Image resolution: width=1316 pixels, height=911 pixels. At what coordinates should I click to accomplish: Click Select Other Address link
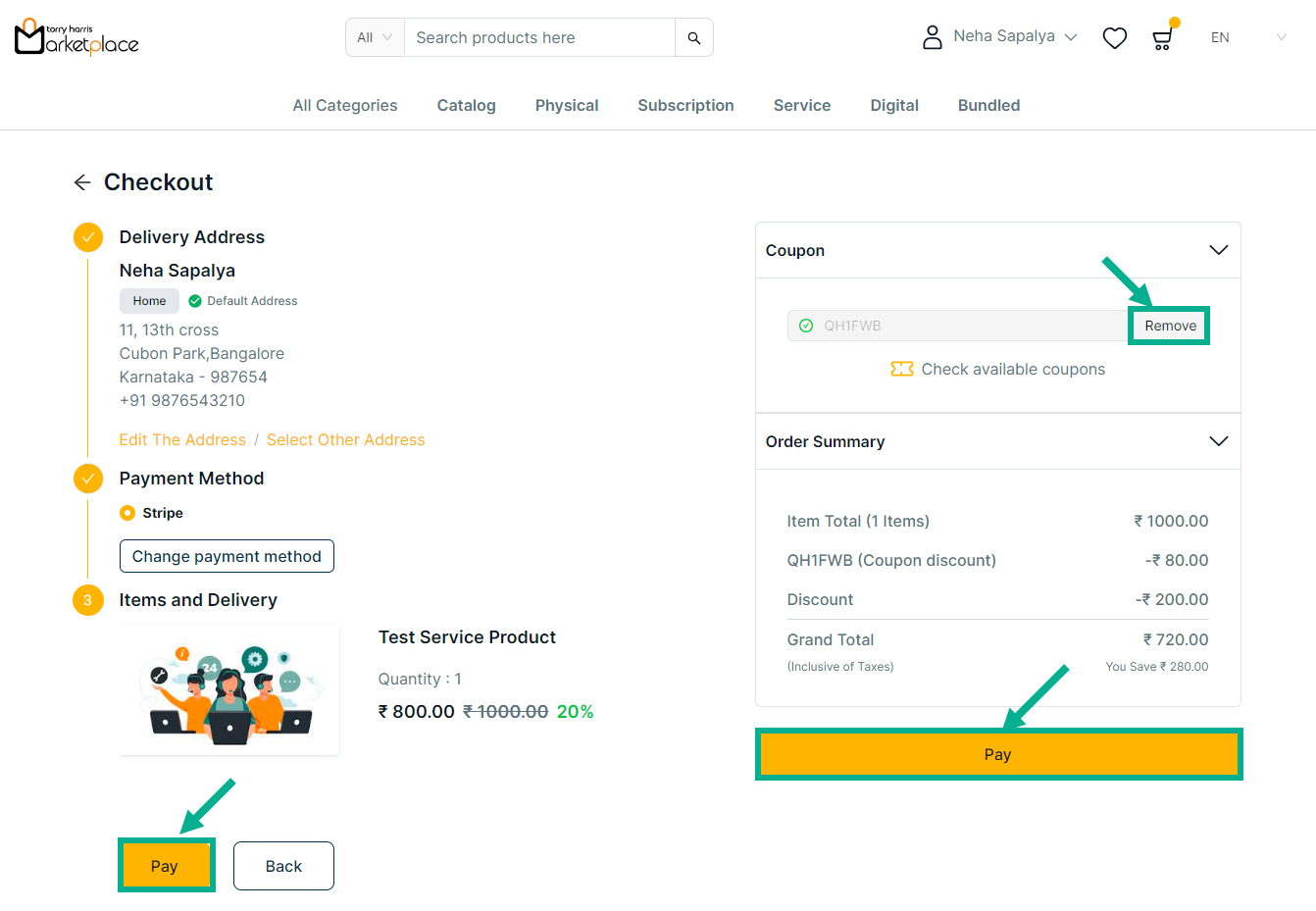coord(345,440)
